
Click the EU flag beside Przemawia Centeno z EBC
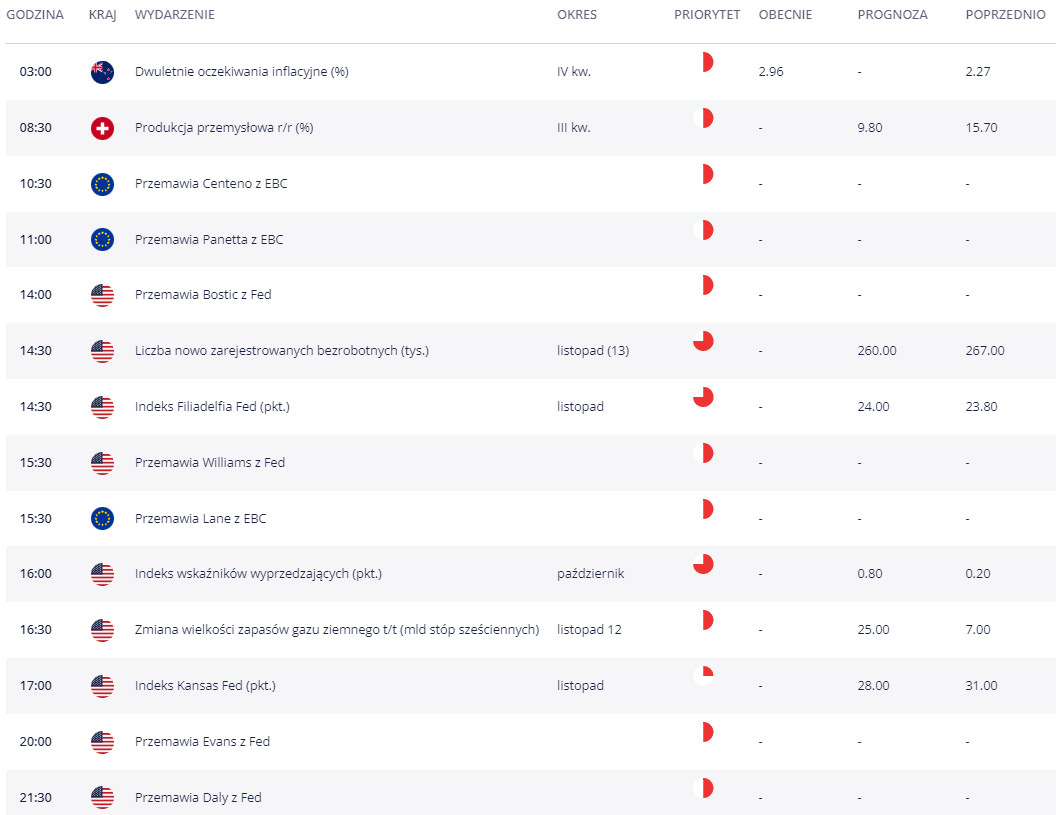[x=102, y=184]
